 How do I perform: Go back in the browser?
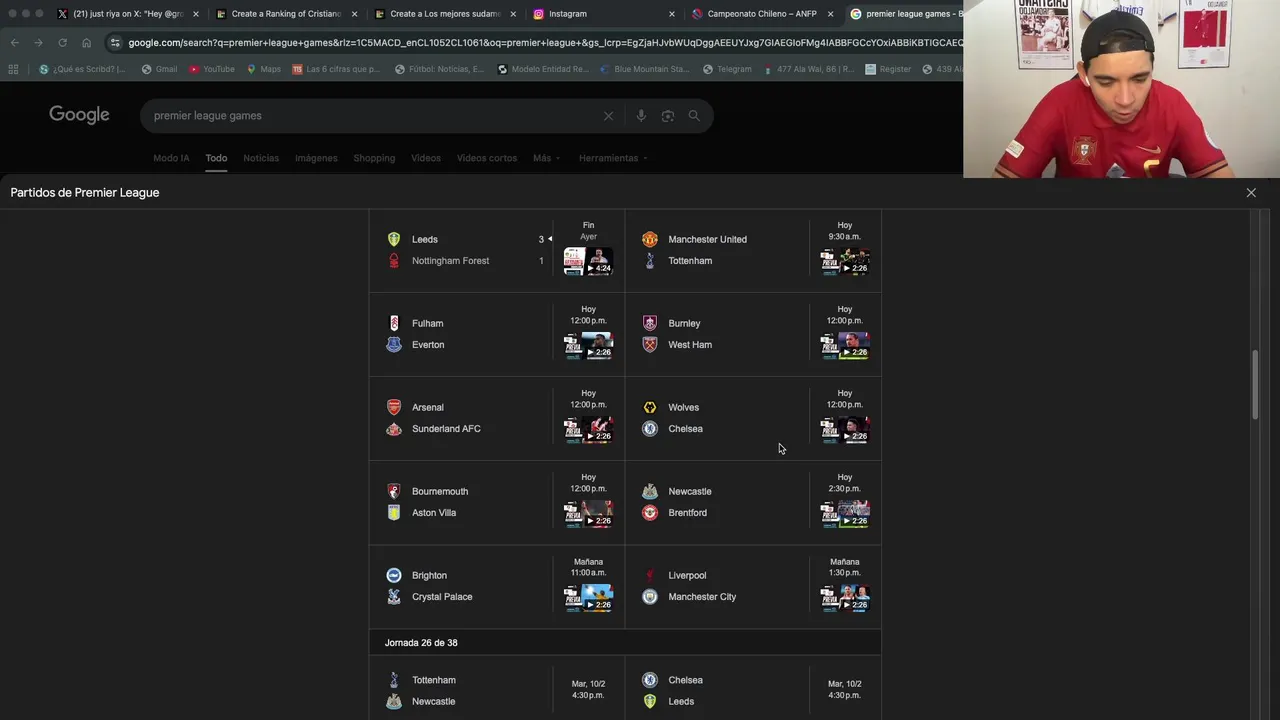click(x=14, y=43)
